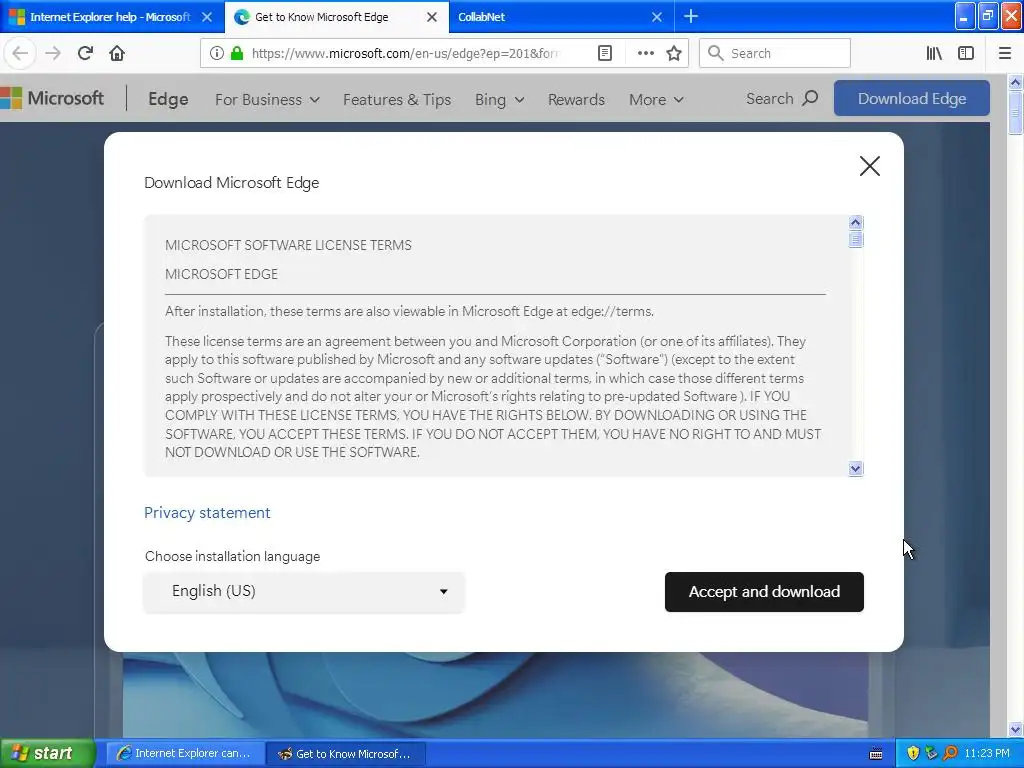Switch to Internet Explorer help tab

coord(112,17)
